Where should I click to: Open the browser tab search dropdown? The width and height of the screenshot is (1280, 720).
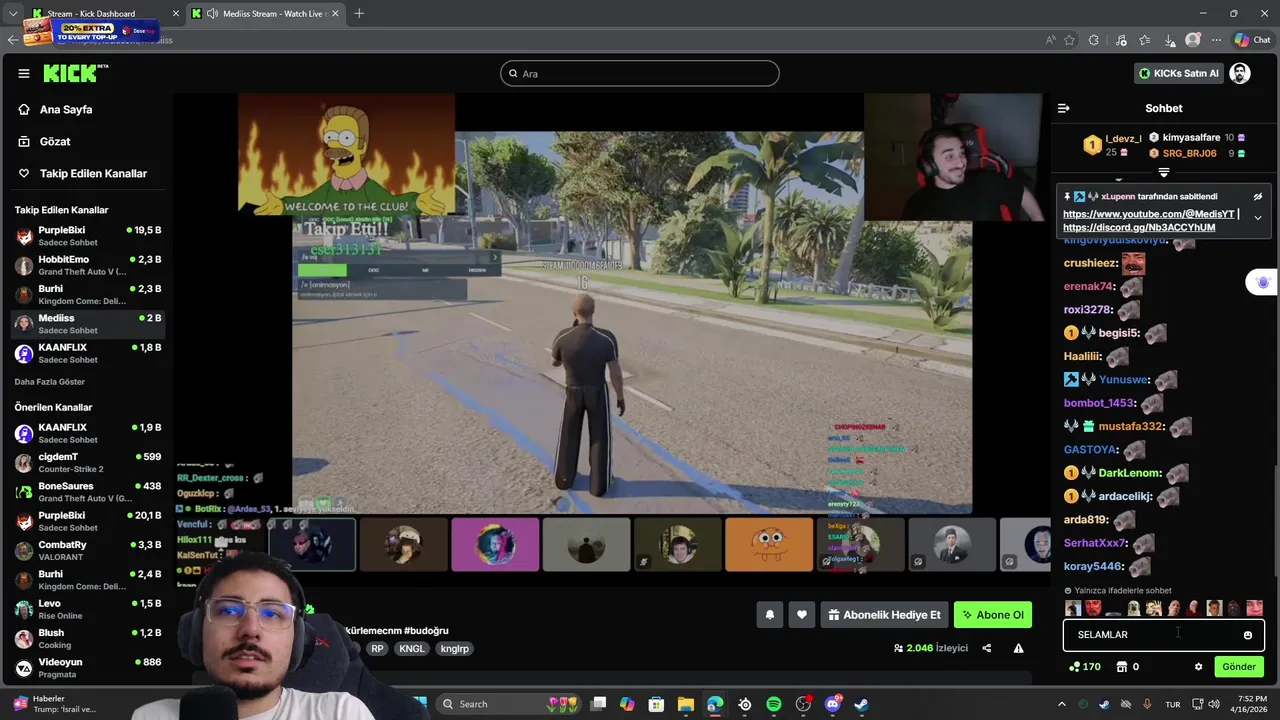coord(12,14)
